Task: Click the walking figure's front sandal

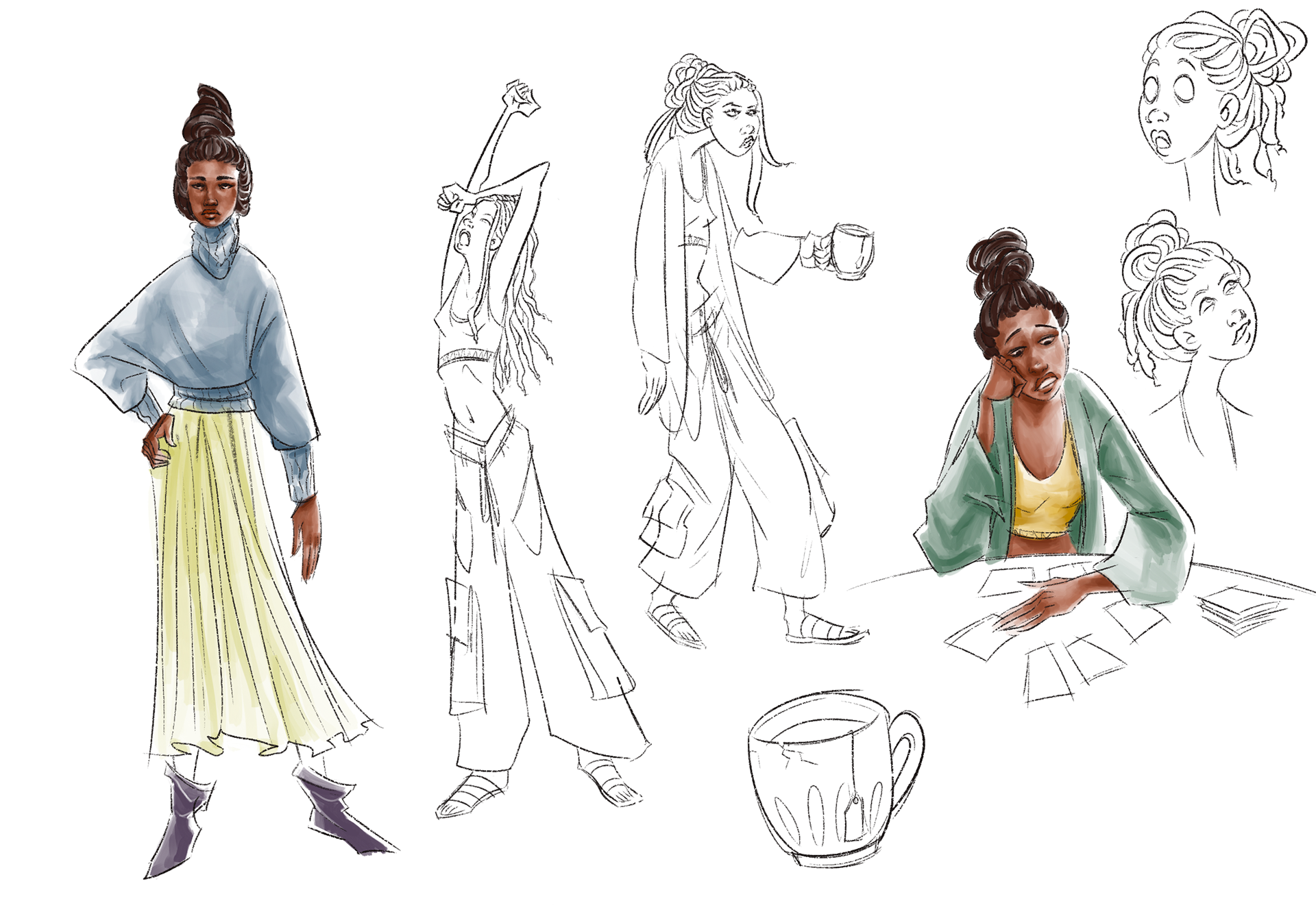Action: 826,630
